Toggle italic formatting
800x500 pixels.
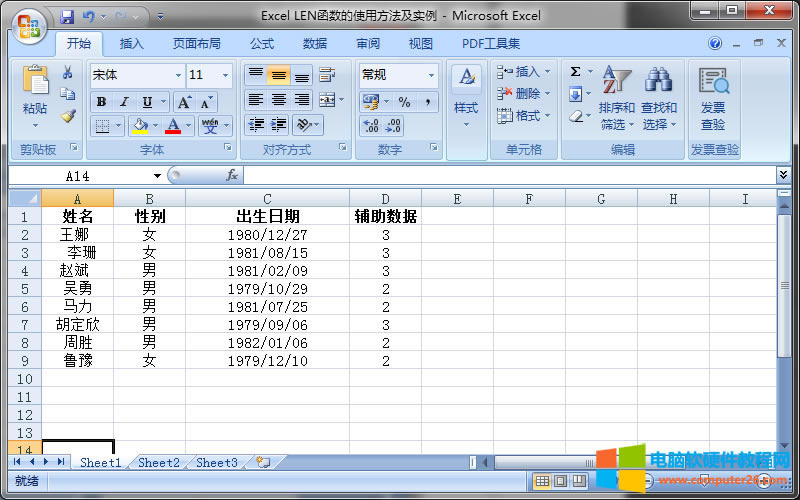[x=124, y=102]
